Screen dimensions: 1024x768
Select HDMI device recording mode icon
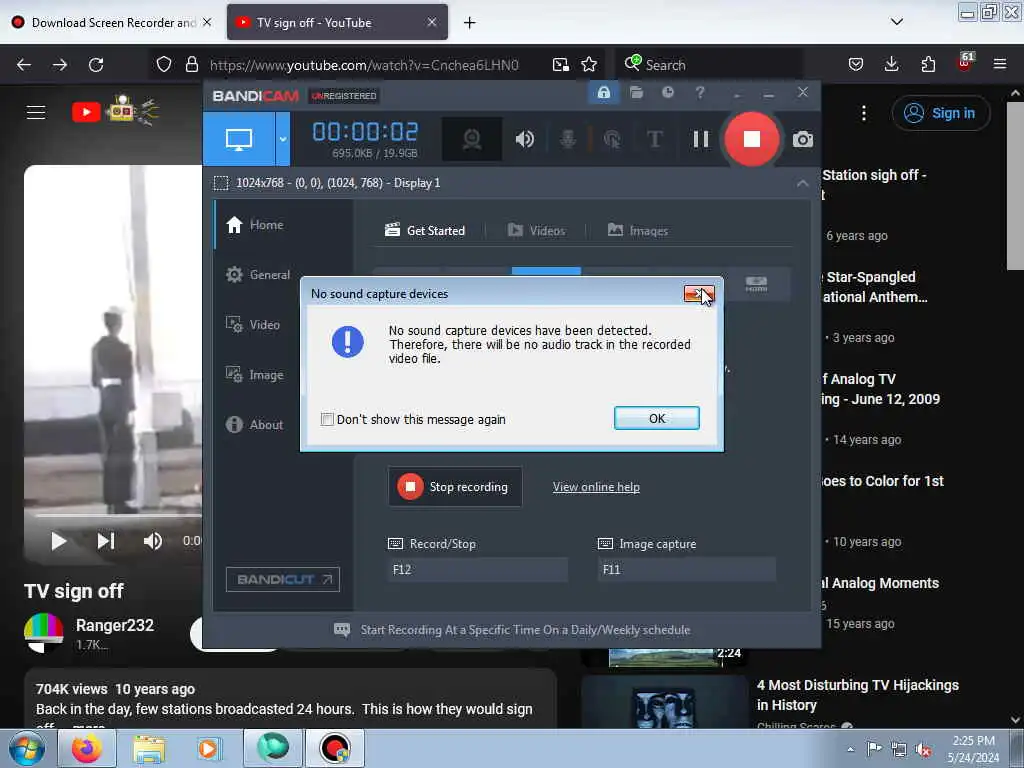[x=756, y=284]
